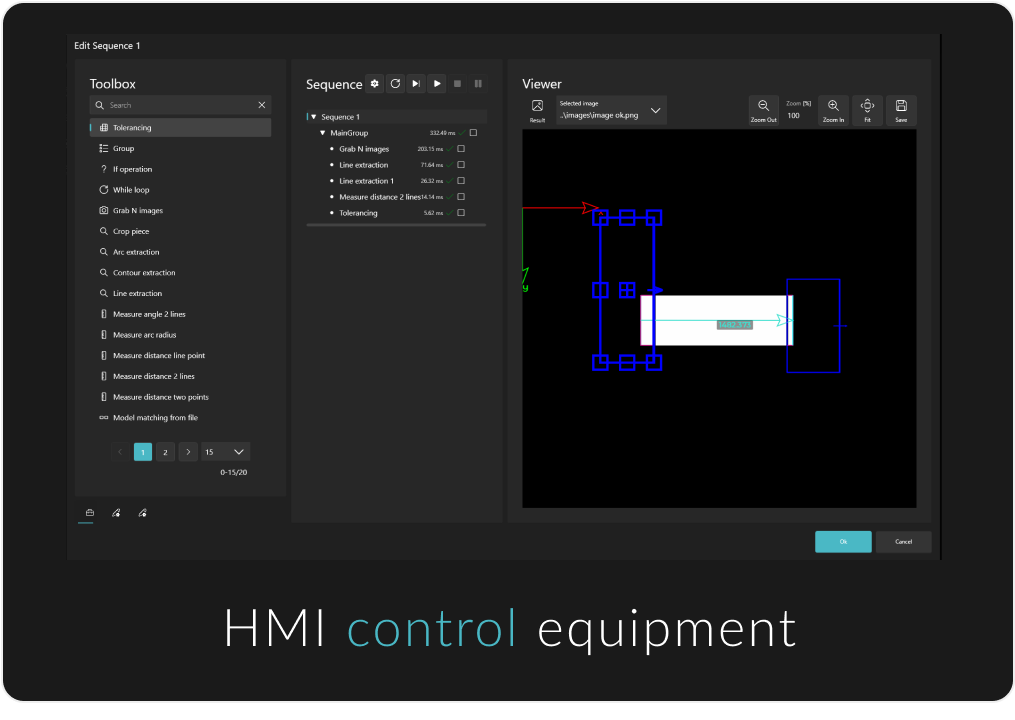The image size is (1015, 720).
Task: Clear the Toolbox search with the X
Action: pyautogui.click(x=262, y=105)
